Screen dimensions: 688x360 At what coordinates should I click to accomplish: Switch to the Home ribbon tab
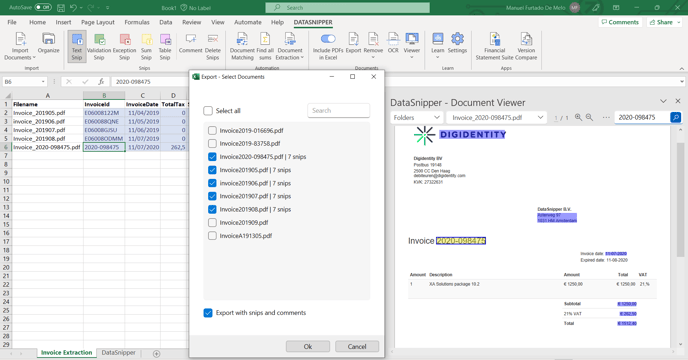pos(37,22)
